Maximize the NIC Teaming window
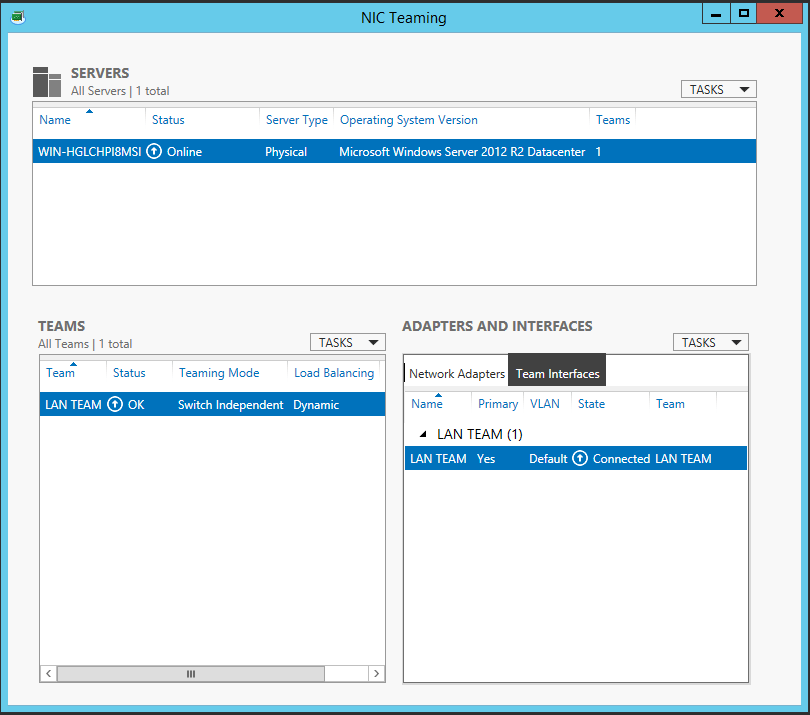 (743, 13)
